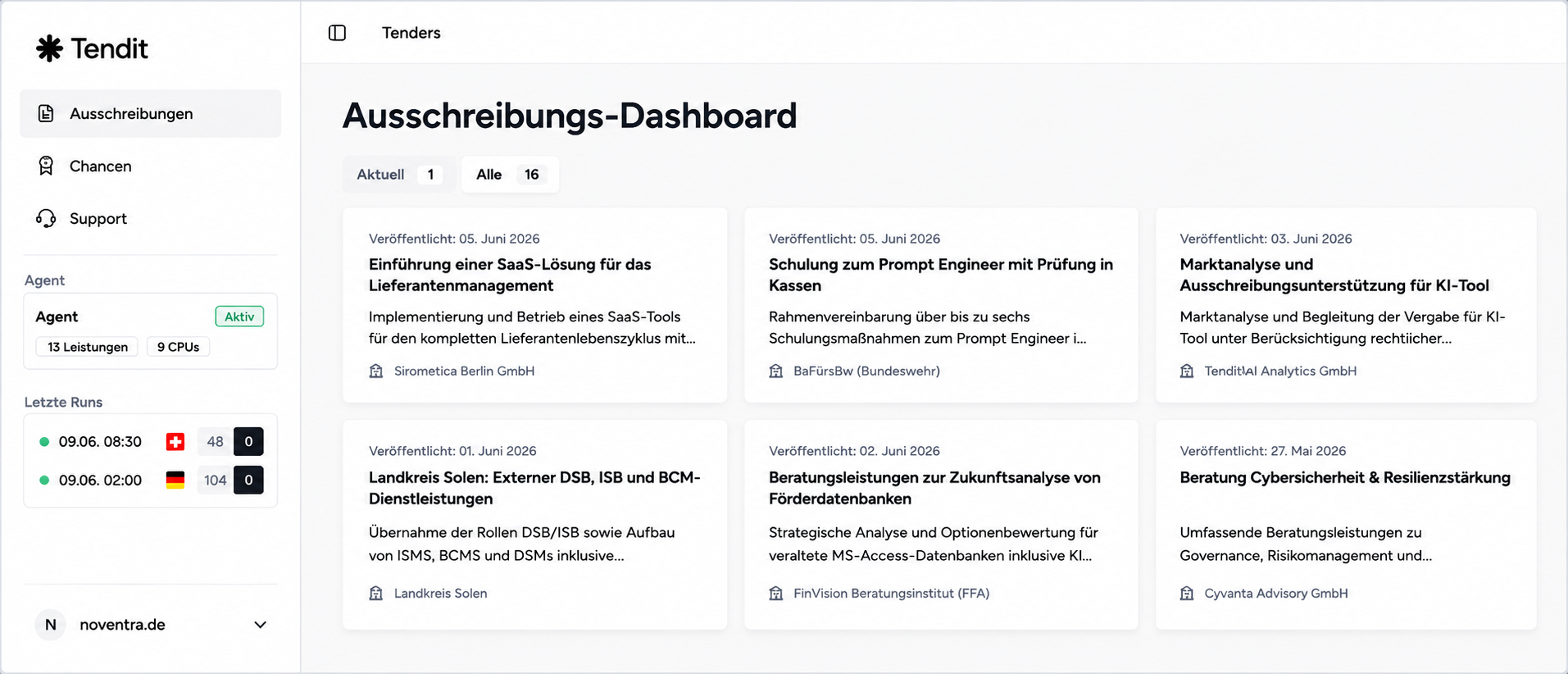The height and width of the screenshot is (674, 1568).
Task: Expand the noventra.de account chevron
Action: (261, 625)
